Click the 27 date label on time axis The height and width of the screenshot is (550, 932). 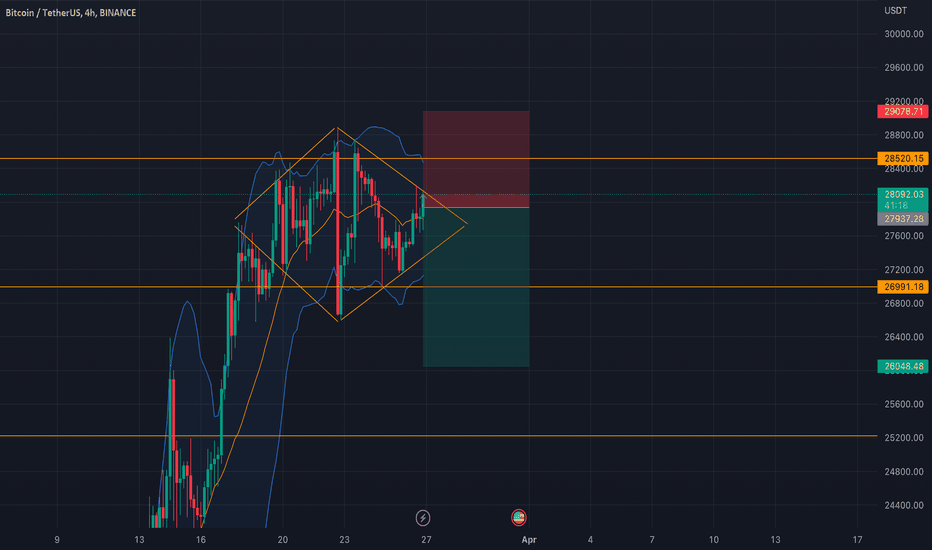426,540
